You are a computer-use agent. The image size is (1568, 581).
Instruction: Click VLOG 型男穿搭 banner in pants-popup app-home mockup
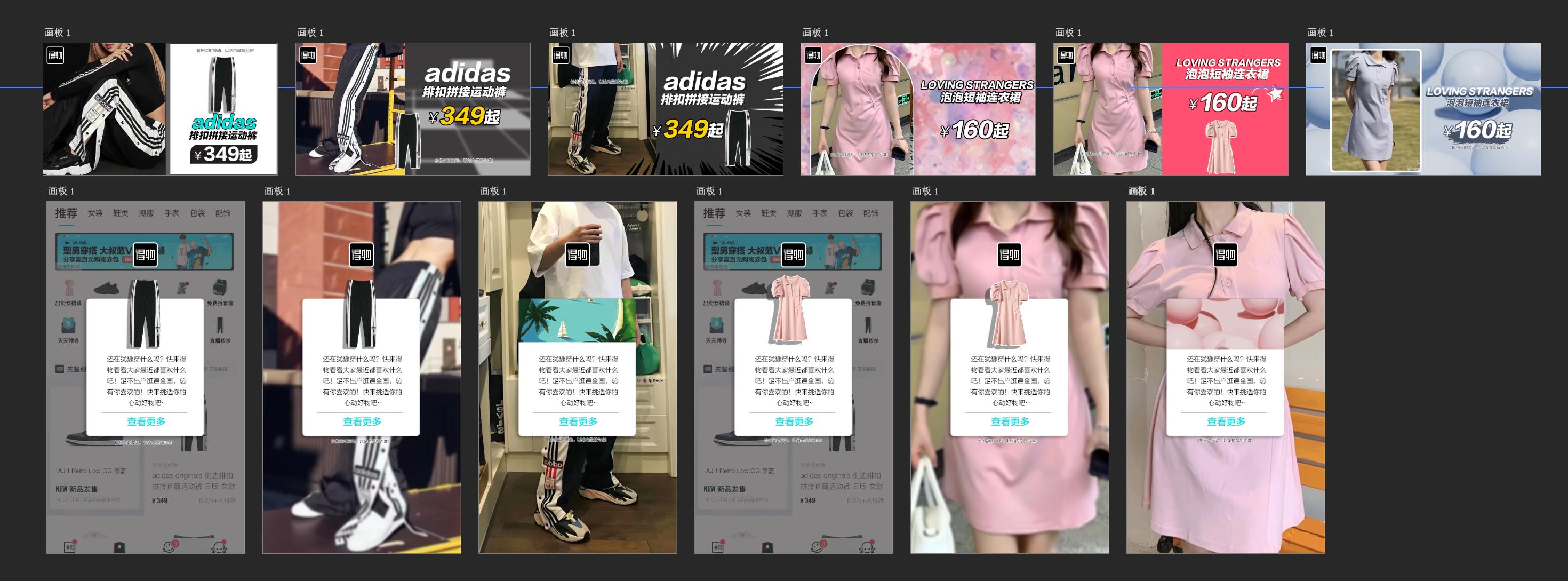145,251
